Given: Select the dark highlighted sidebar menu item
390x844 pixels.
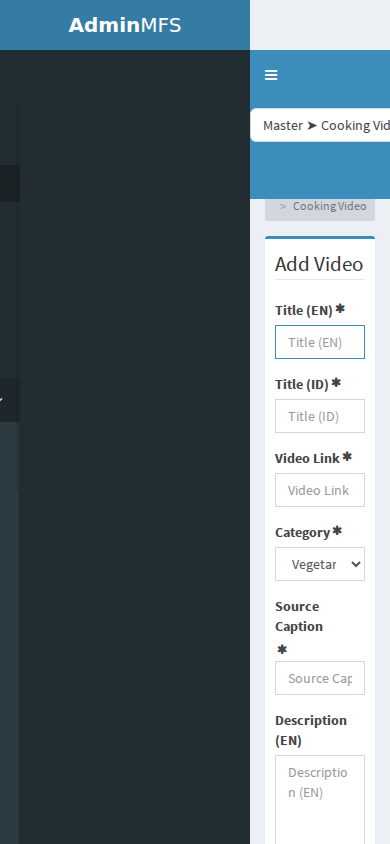Looking at the screenshot, I should pos(10,184).
